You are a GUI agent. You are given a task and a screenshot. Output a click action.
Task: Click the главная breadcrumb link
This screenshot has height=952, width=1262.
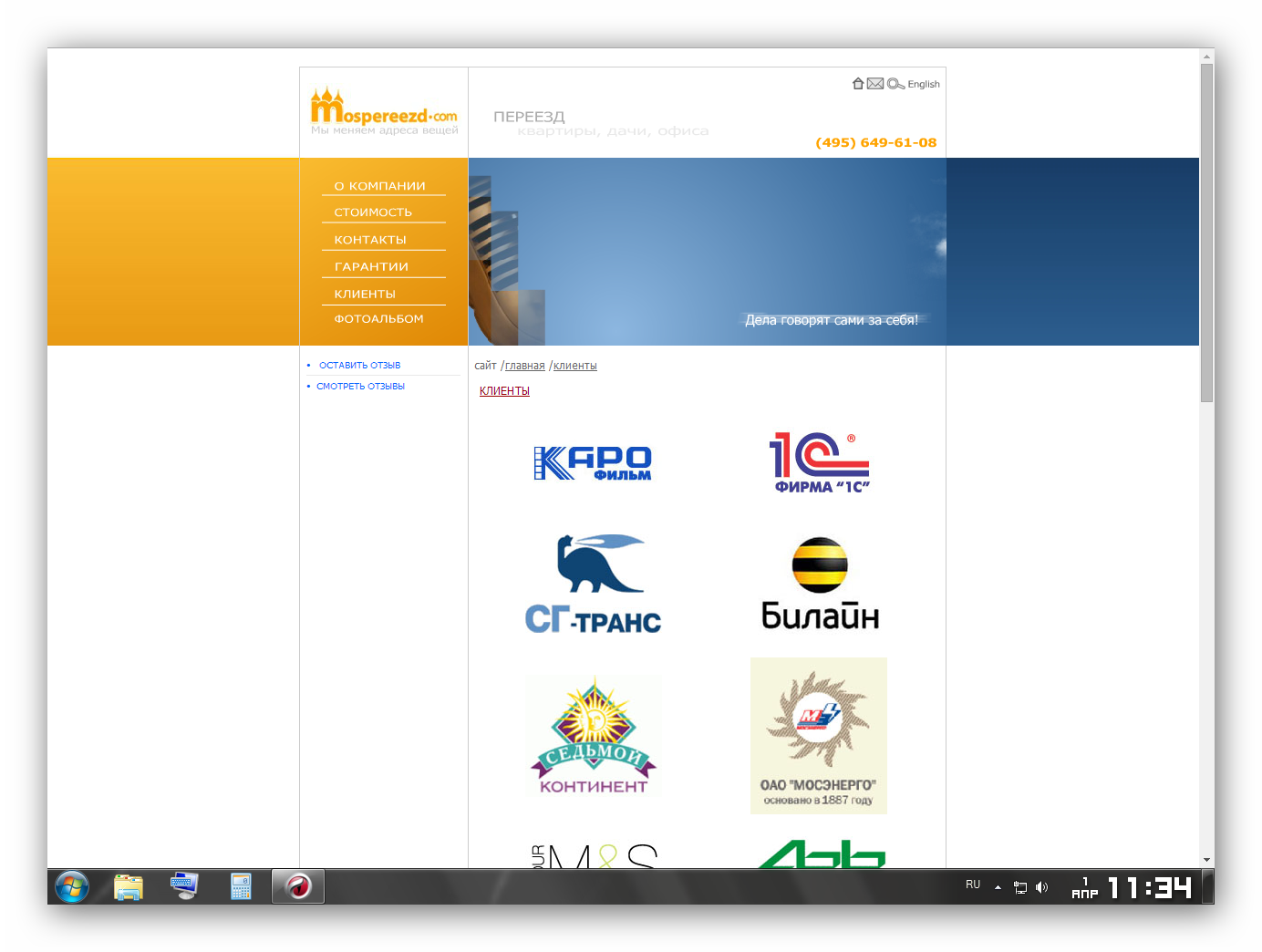525,366
